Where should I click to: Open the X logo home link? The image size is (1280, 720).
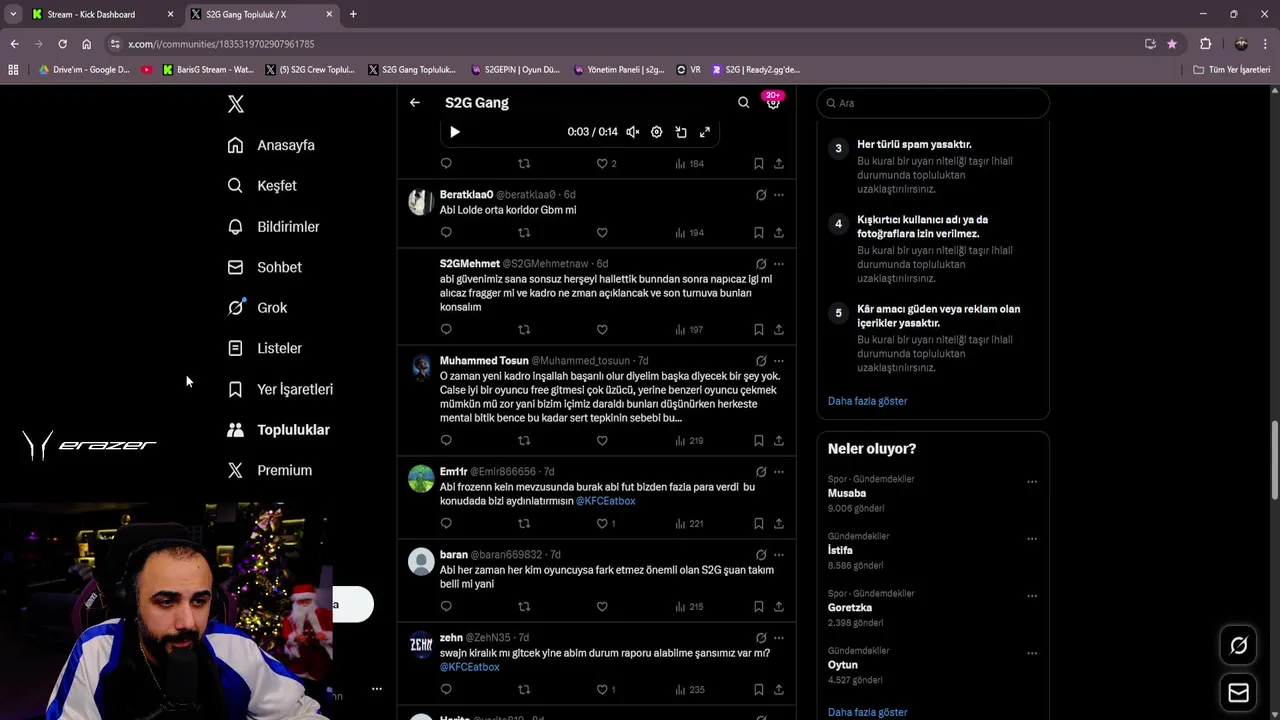click(235, 104)
